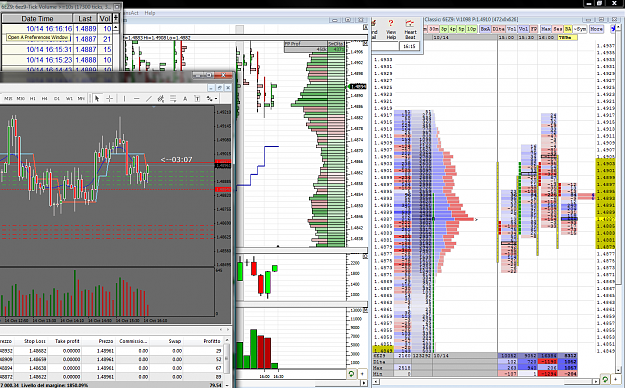Select the 30m timeframe button
625x388 pixels.
tap(434, 29)
